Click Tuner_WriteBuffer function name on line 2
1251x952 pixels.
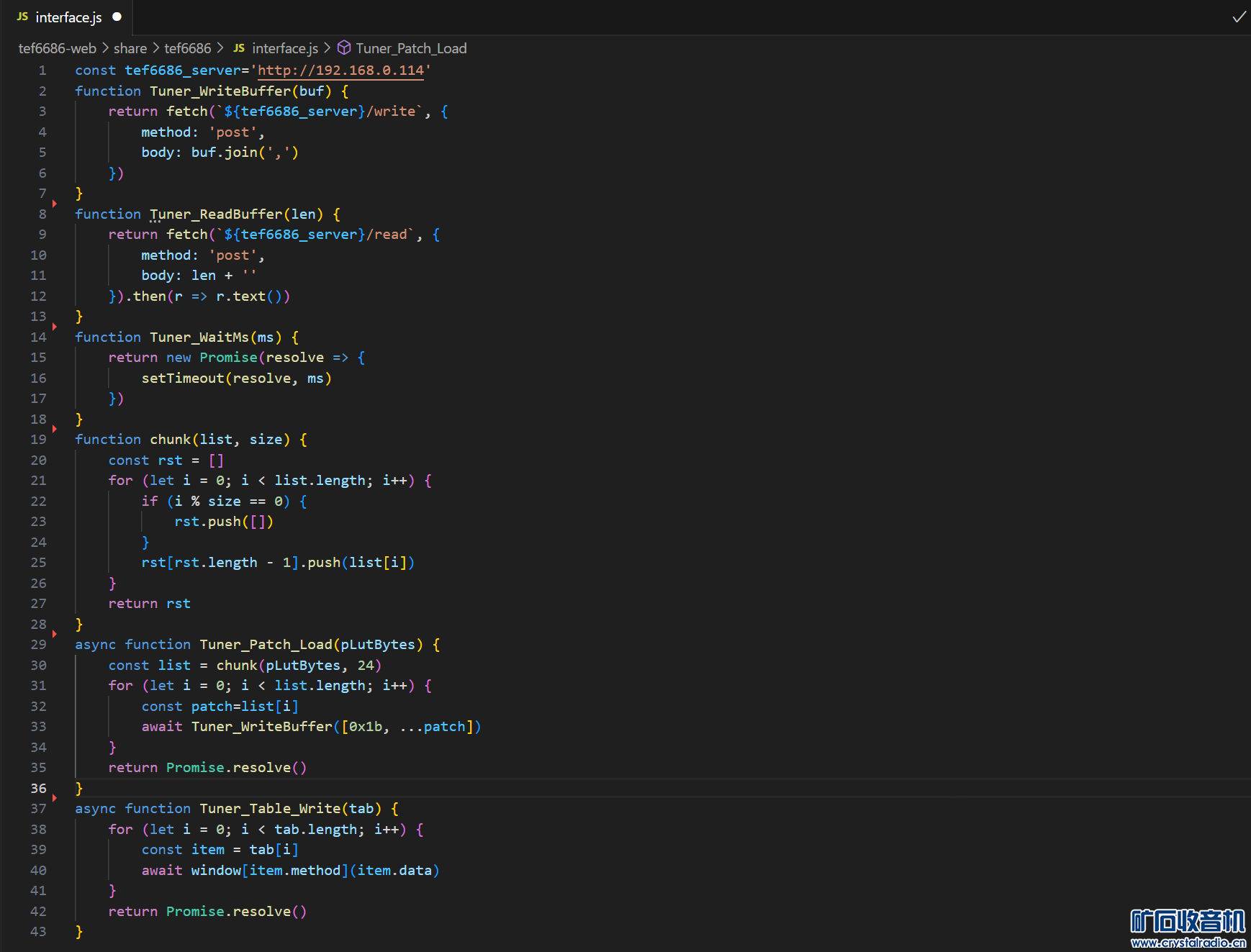pos(220,91)
